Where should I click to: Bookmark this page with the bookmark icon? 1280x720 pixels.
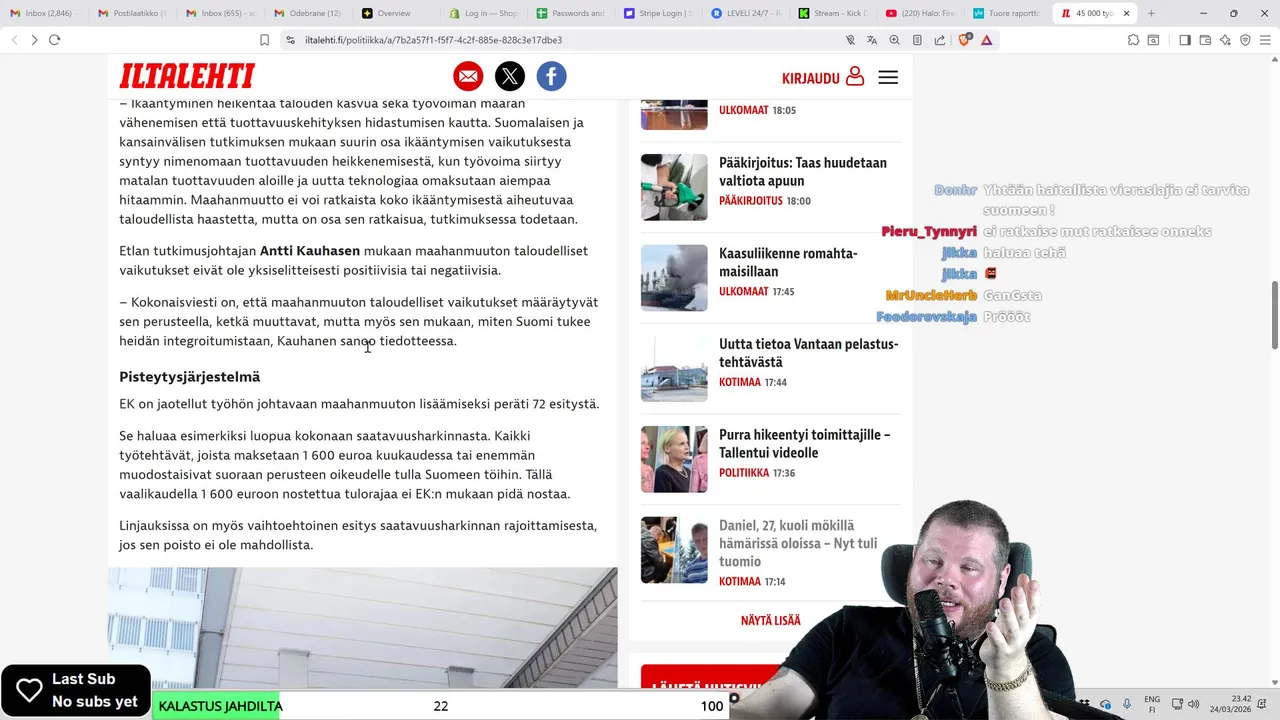pyautogui.click(x=264, y=40)
